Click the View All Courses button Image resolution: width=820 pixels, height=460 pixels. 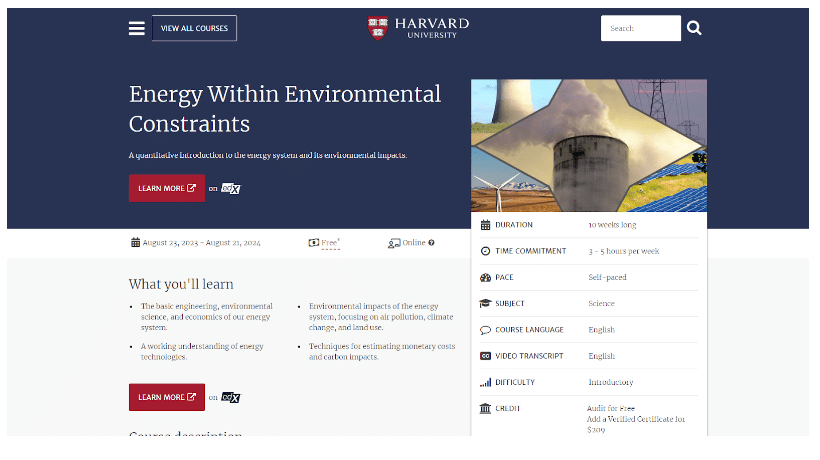pos(194,28)
